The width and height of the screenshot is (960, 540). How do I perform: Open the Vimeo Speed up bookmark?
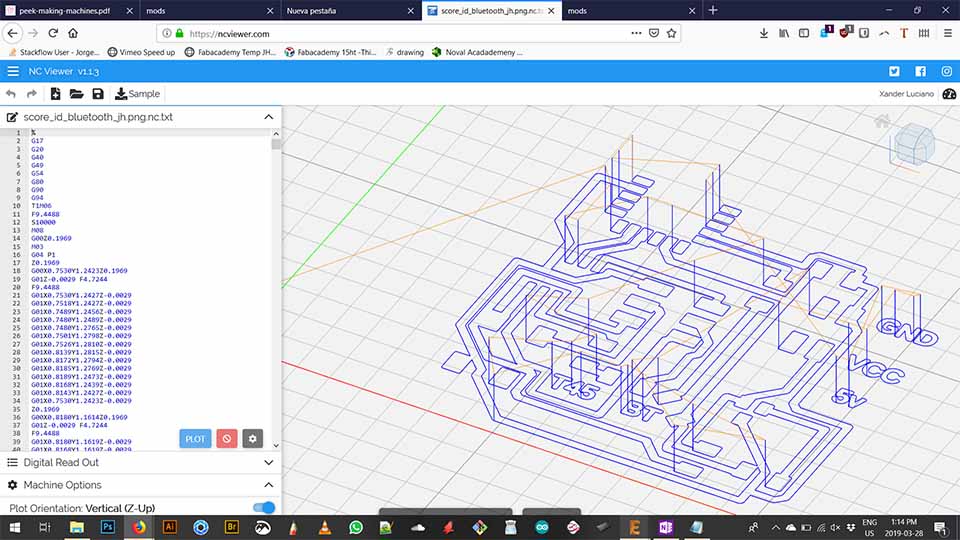pos(141,52)
